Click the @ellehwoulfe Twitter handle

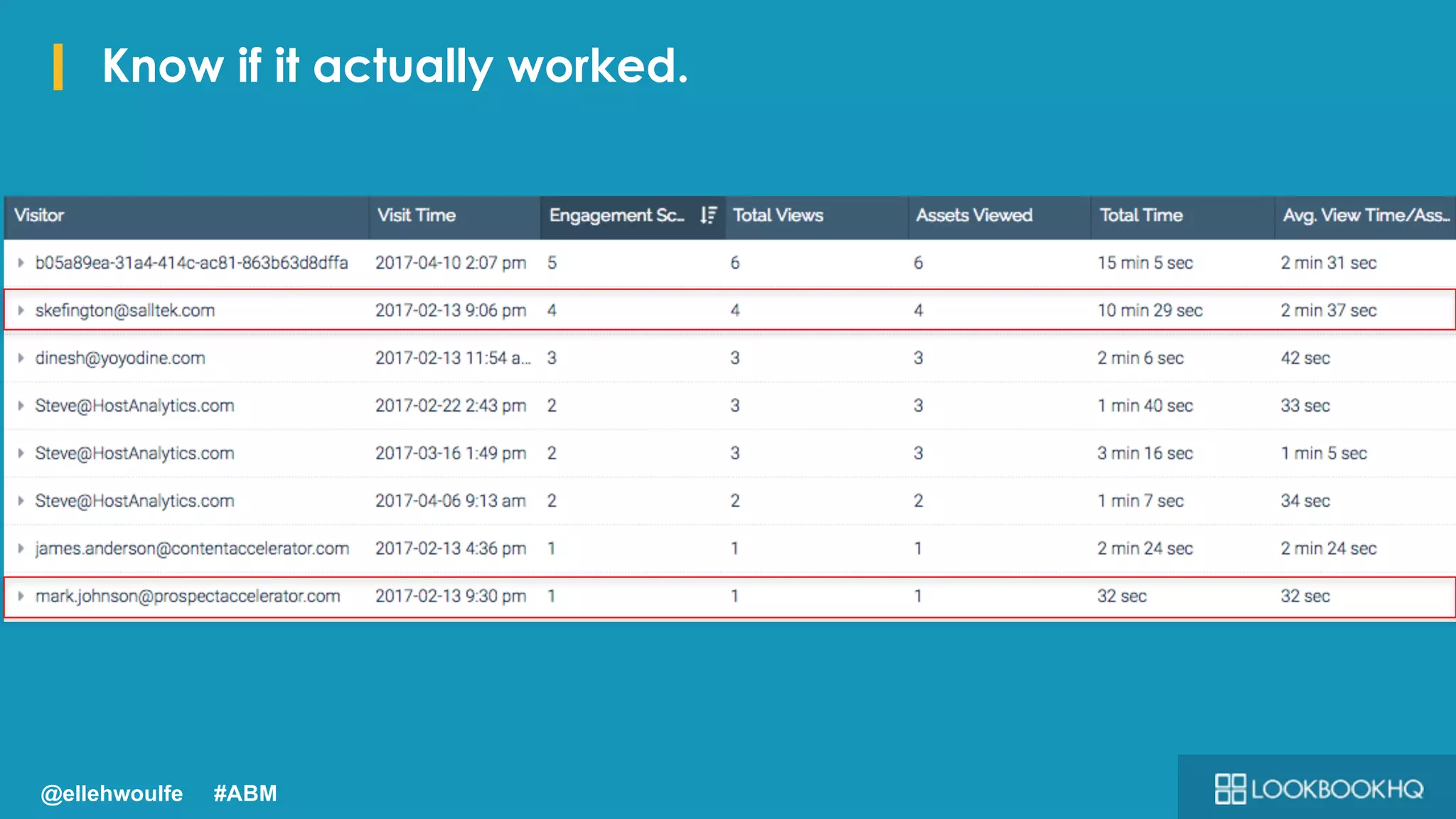pyautogui.click(x=112, y=793)
